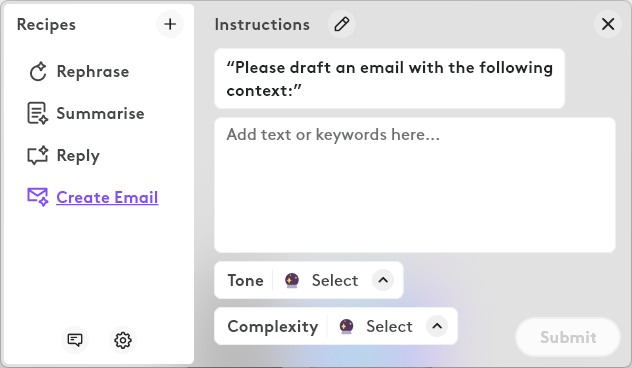The image size is (632, 368).
Task: Expand the Tone chevron arrow
Action: (383, 280)
